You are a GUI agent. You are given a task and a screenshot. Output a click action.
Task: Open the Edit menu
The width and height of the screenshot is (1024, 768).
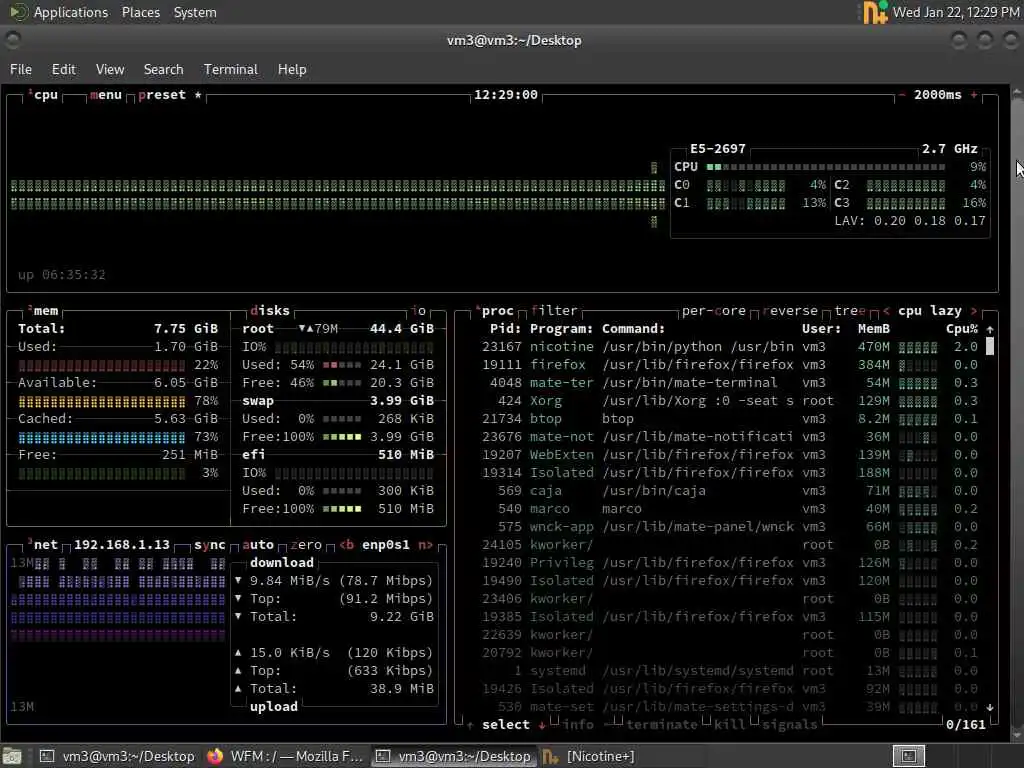point(63,69)
